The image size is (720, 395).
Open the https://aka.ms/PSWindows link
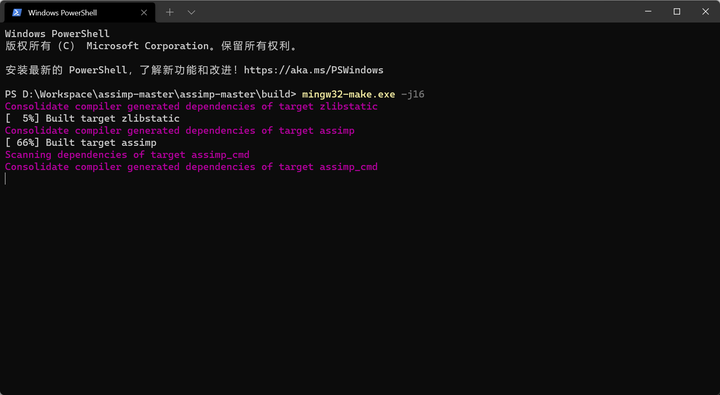pyautogui.click(x=313, y=70)
